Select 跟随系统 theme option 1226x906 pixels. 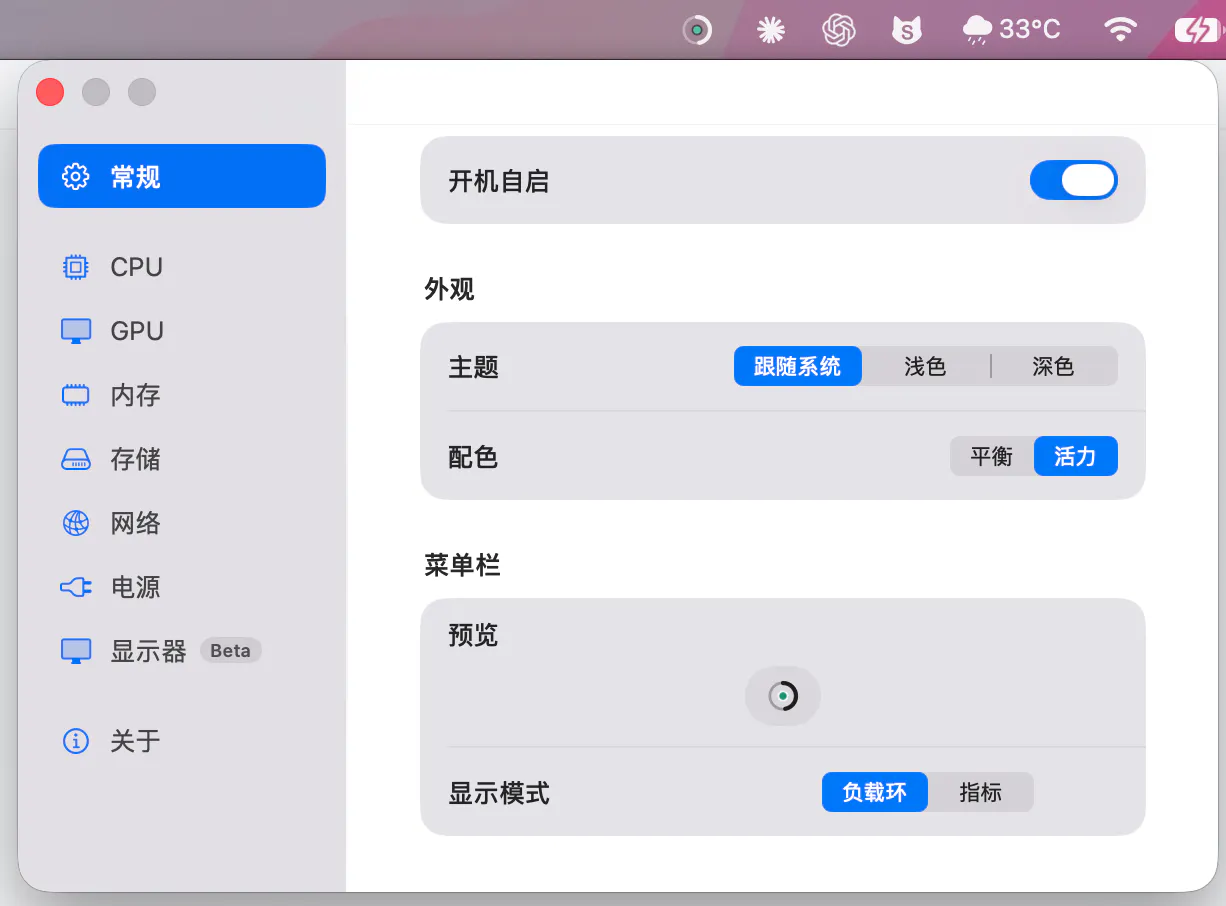click(x=797, y=367)
